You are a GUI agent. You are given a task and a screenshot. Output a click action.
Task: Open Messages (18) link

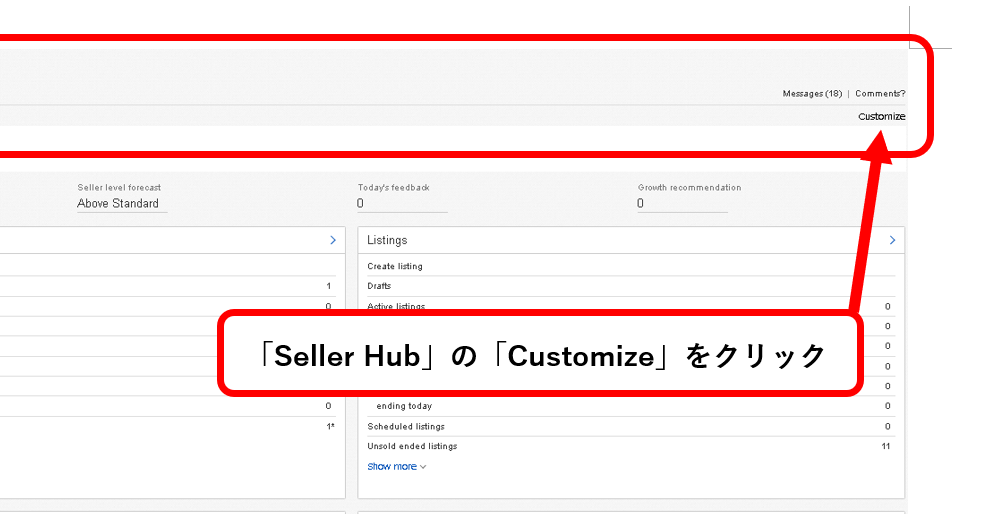(812, 93)
